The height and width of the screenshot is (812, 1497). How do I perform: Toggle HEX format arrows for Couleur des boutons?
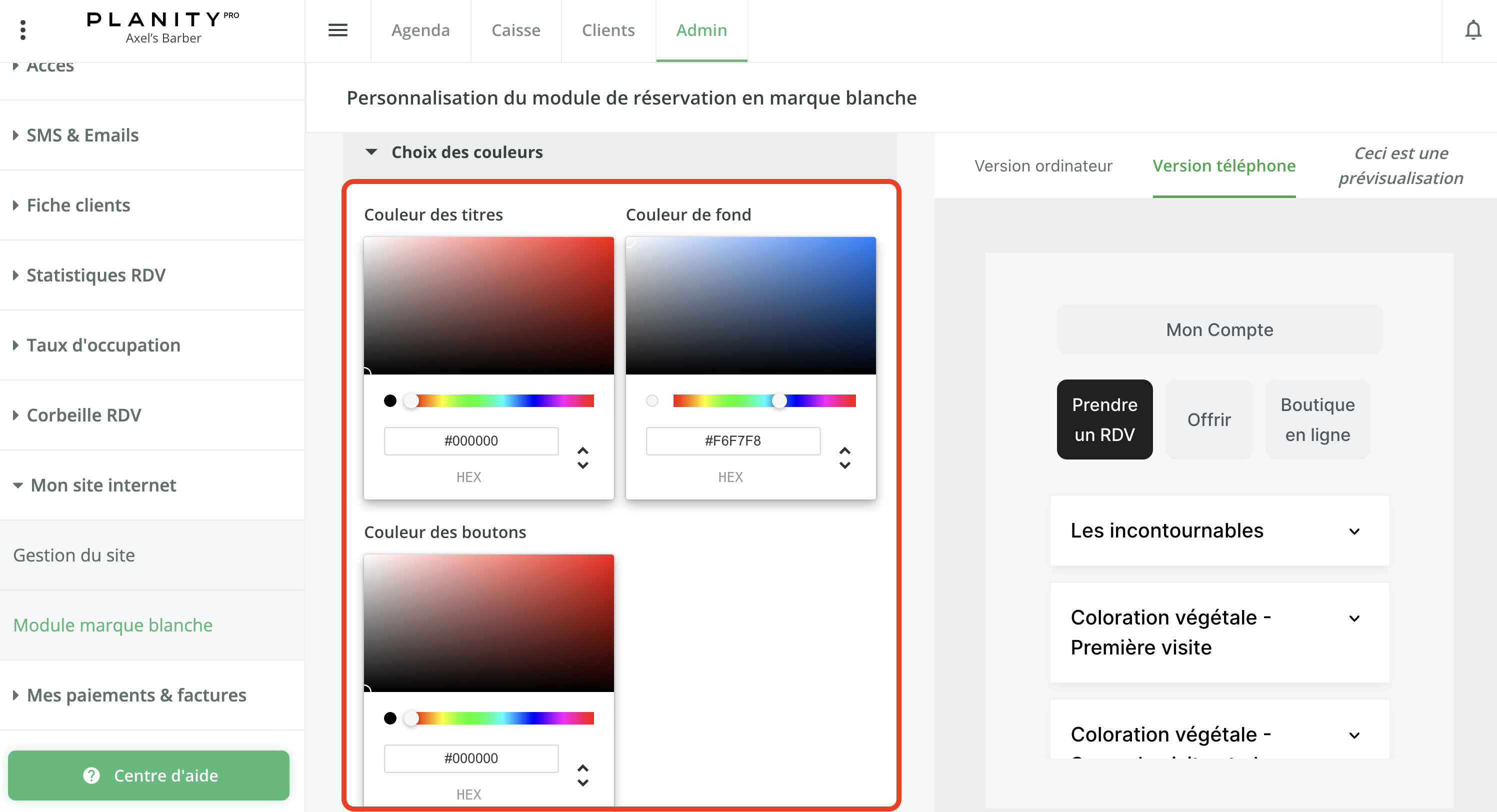583,775
